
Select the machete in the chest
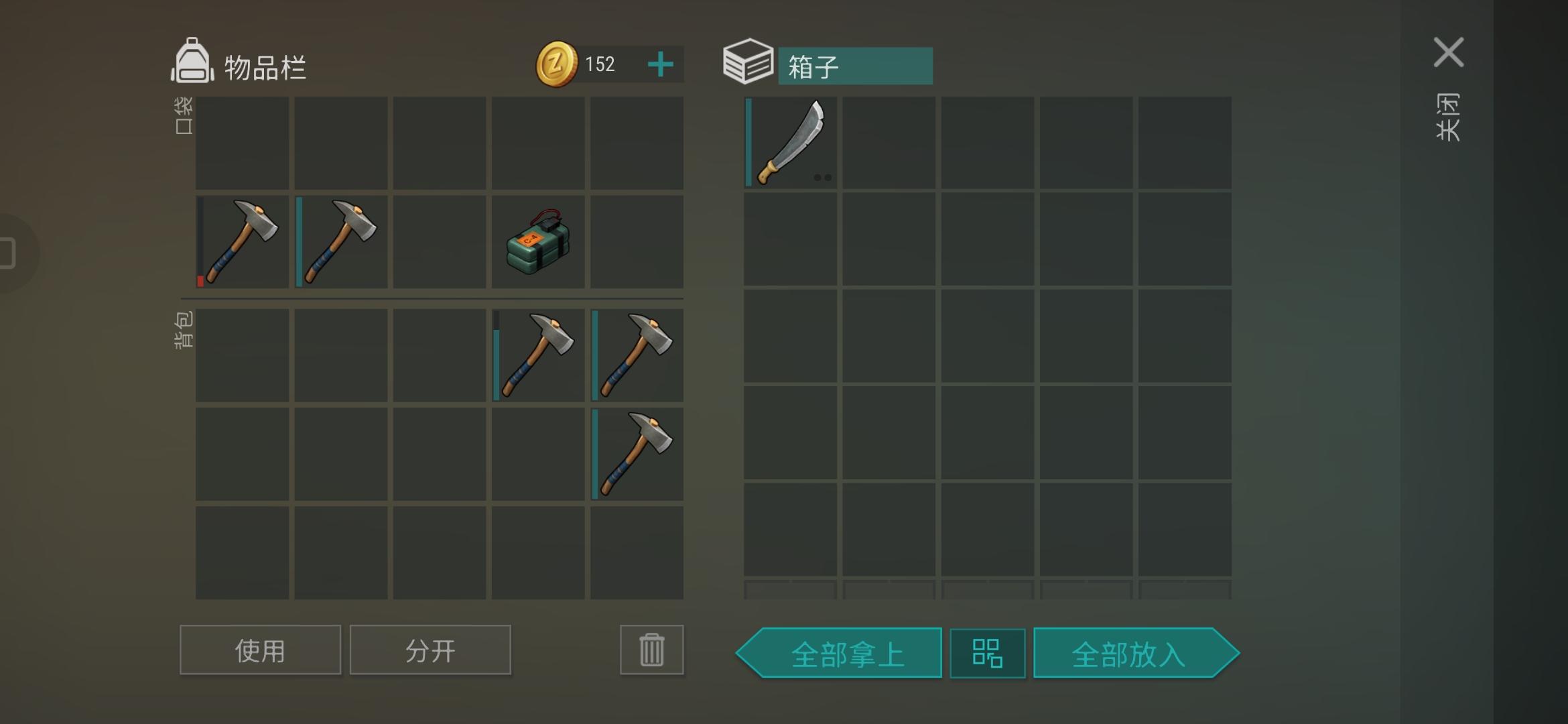click(x=791, y=143)
